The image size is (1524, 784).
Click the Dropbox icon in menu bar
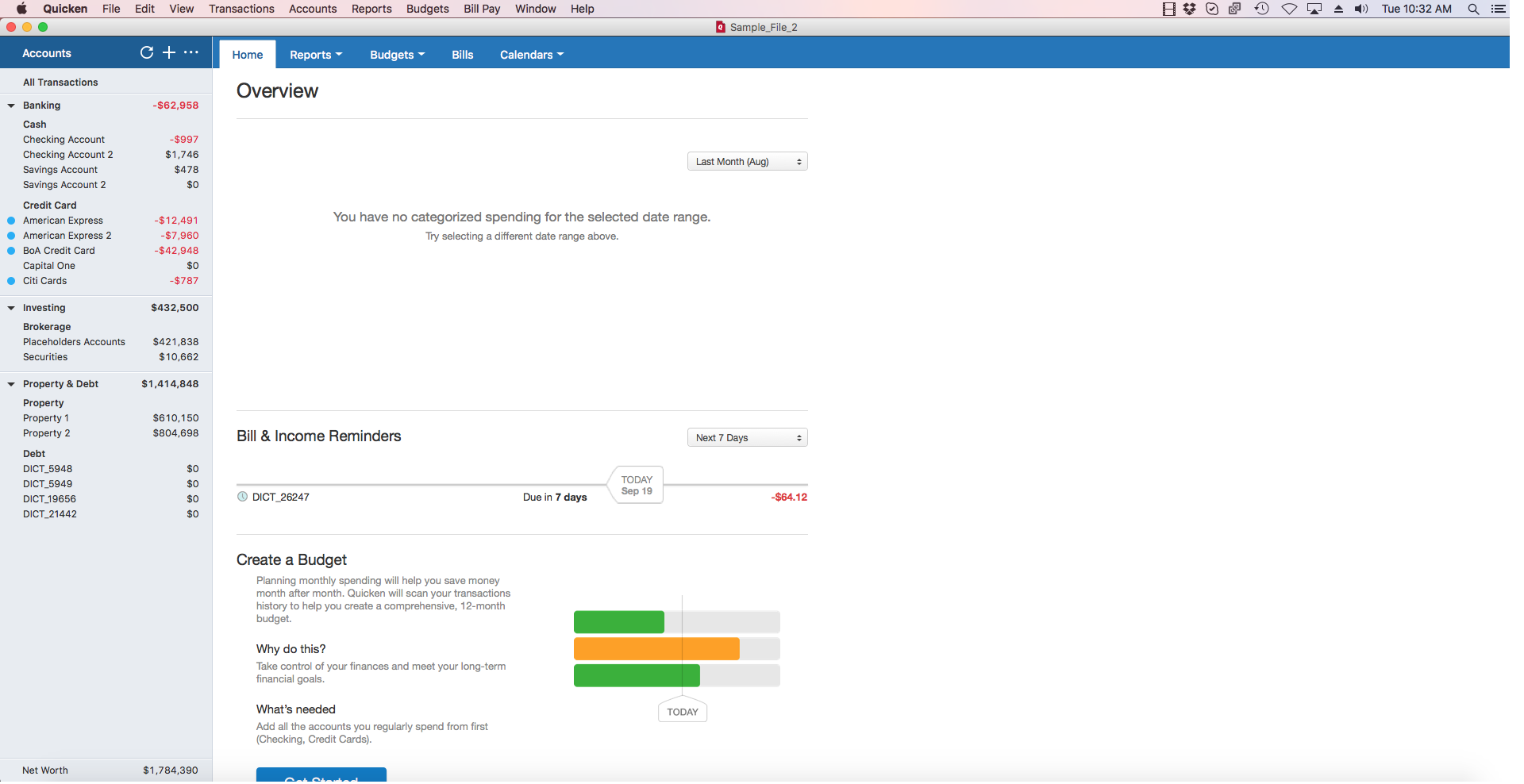(x=1189, y=9)
